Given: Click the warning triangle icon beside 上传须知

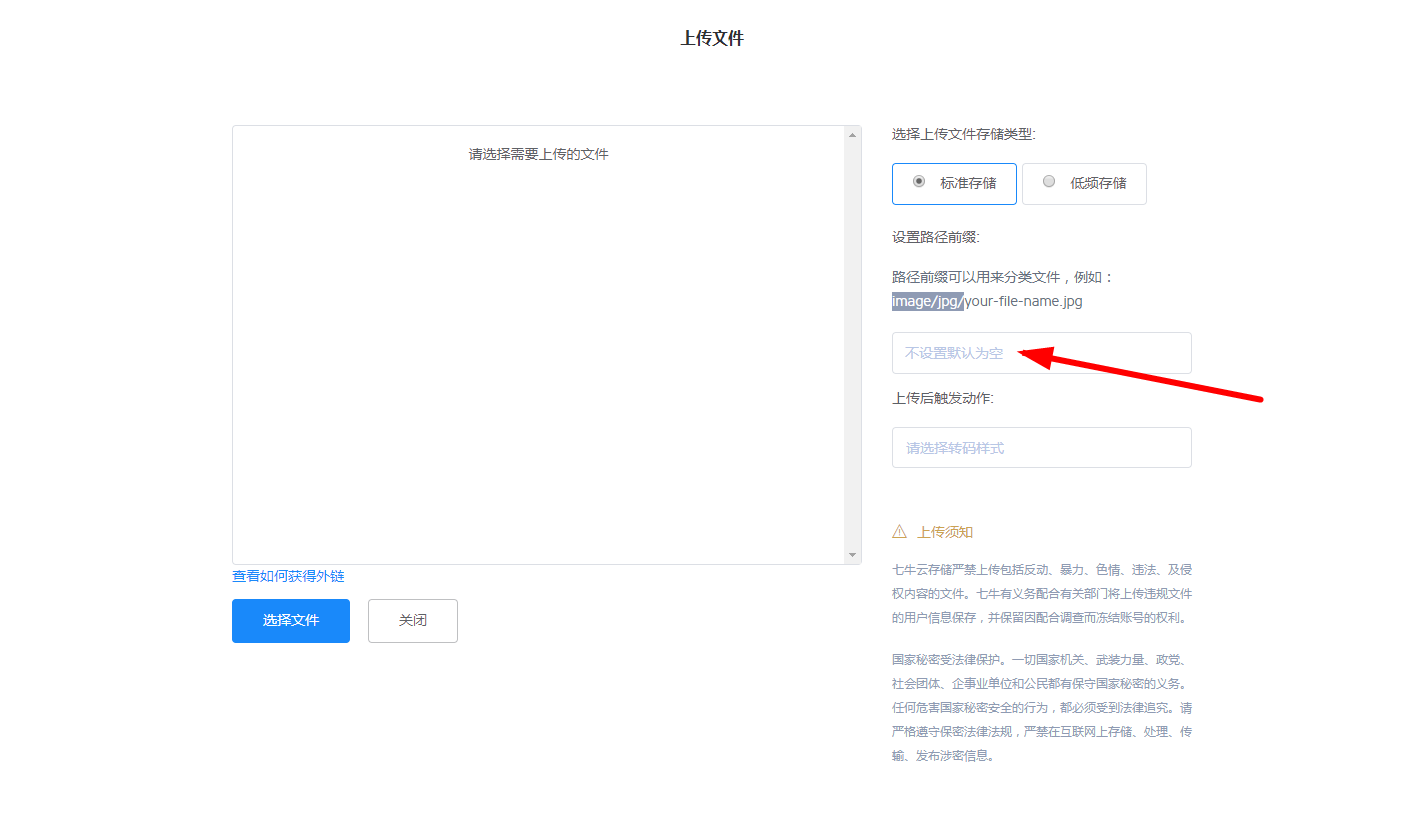Looking at the screenshot, I should [899, 532].
